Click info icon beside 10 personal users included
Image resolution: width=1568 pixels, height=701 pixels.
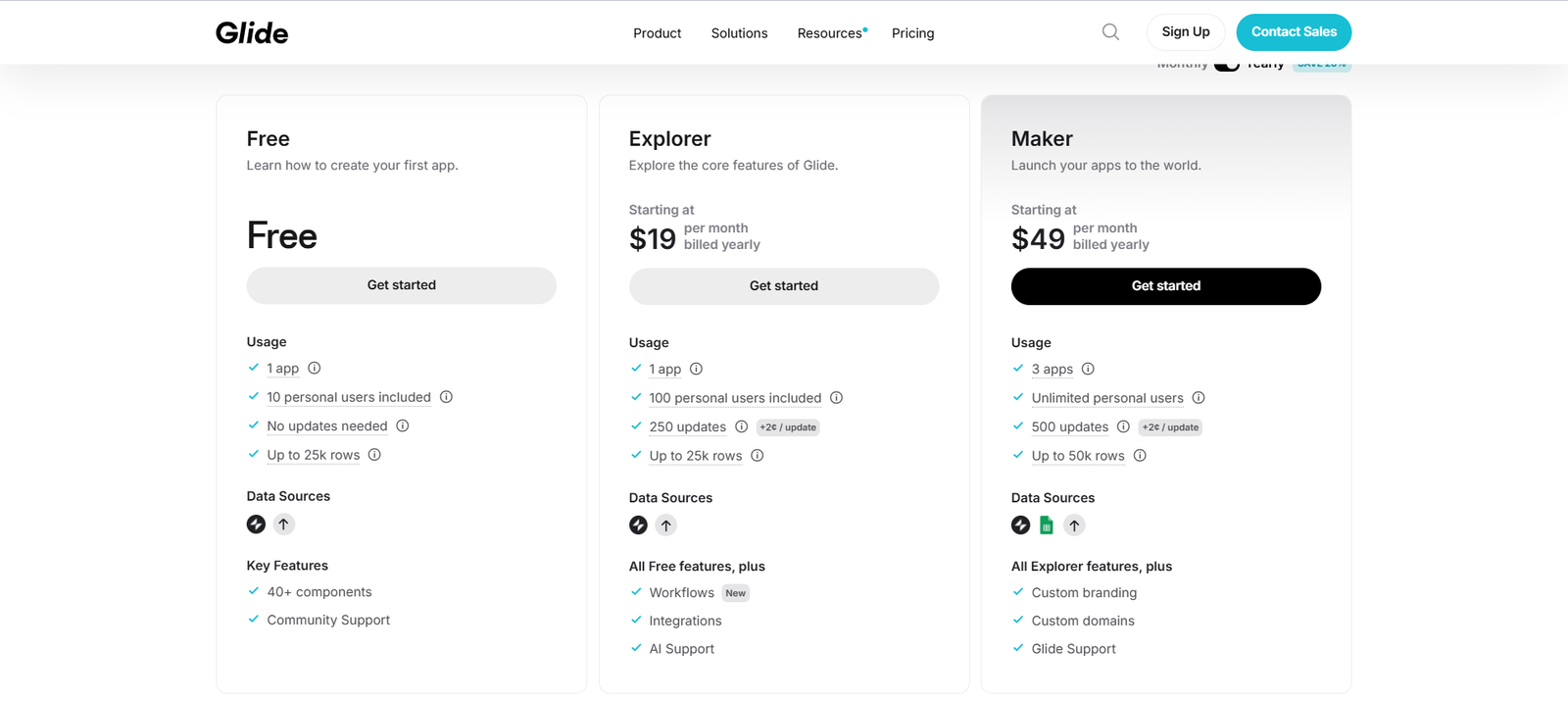coord(446,397)
